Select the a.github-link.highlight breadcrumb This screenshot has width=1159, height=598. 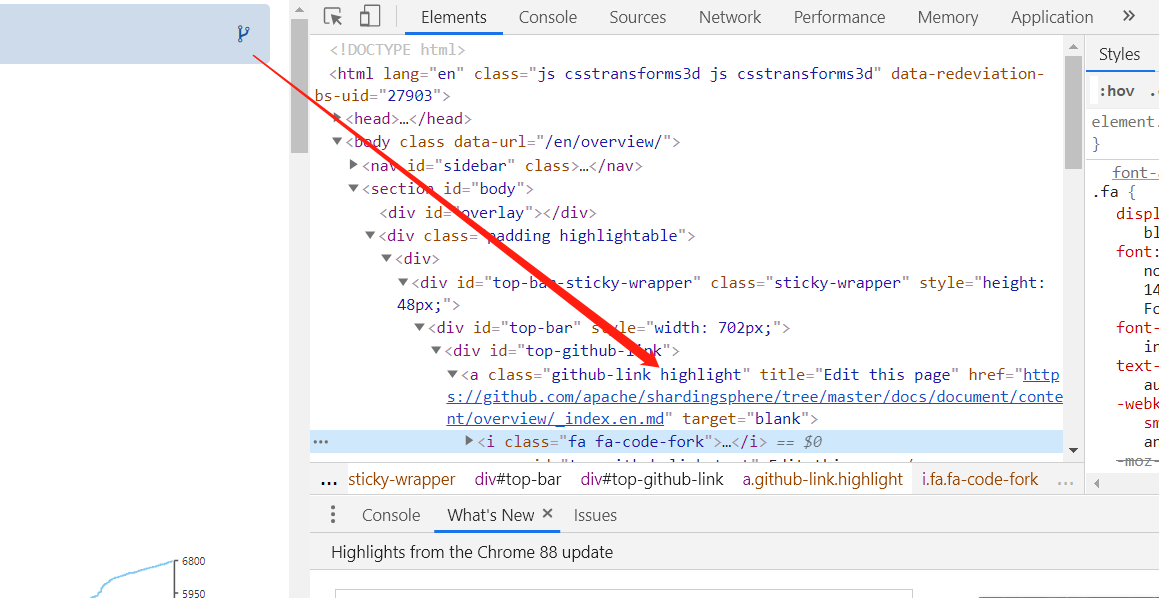coord(823,480)
